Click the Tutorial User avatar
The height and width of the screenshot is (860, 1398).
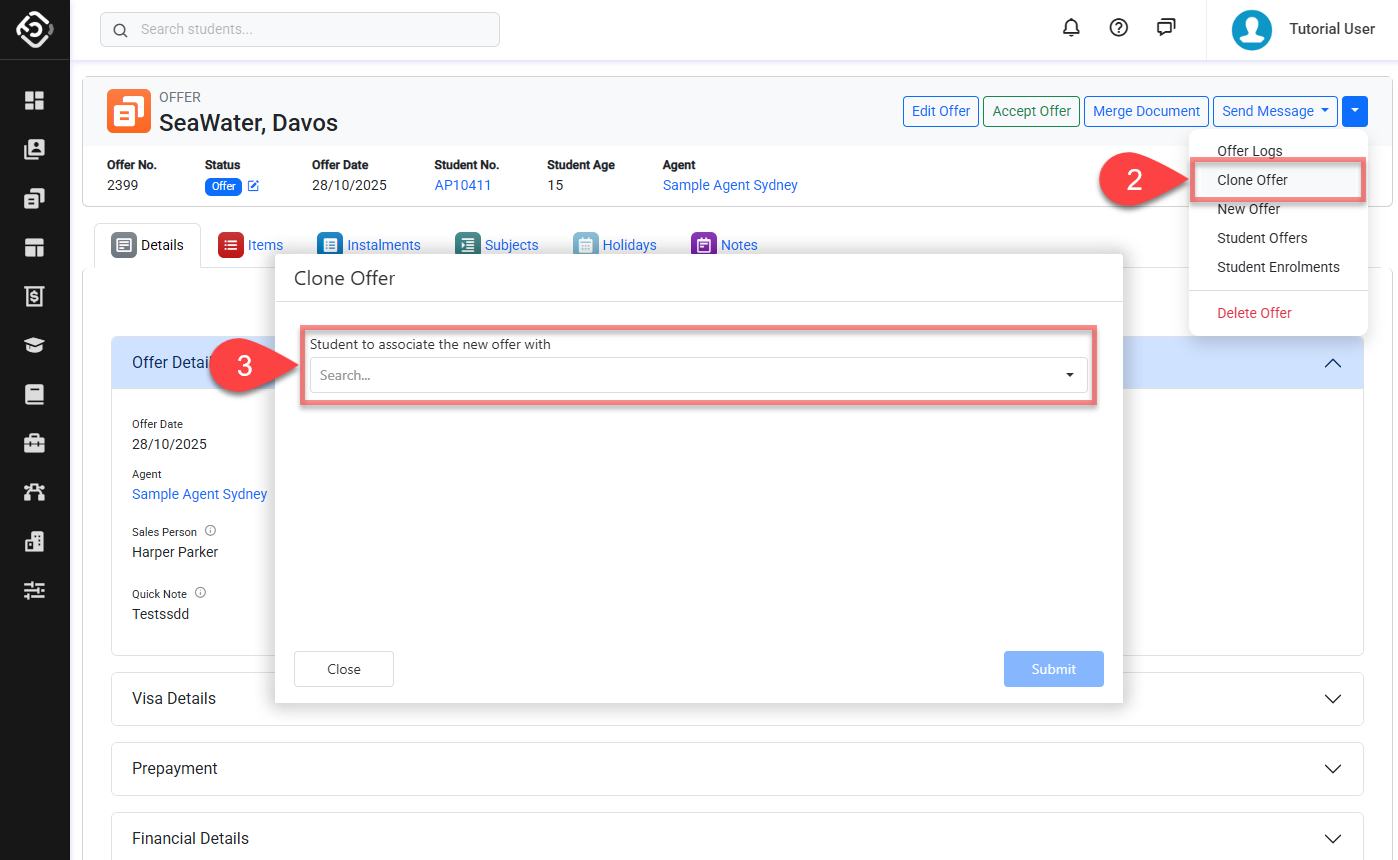pyautogui.click(x=1251, y=30)
